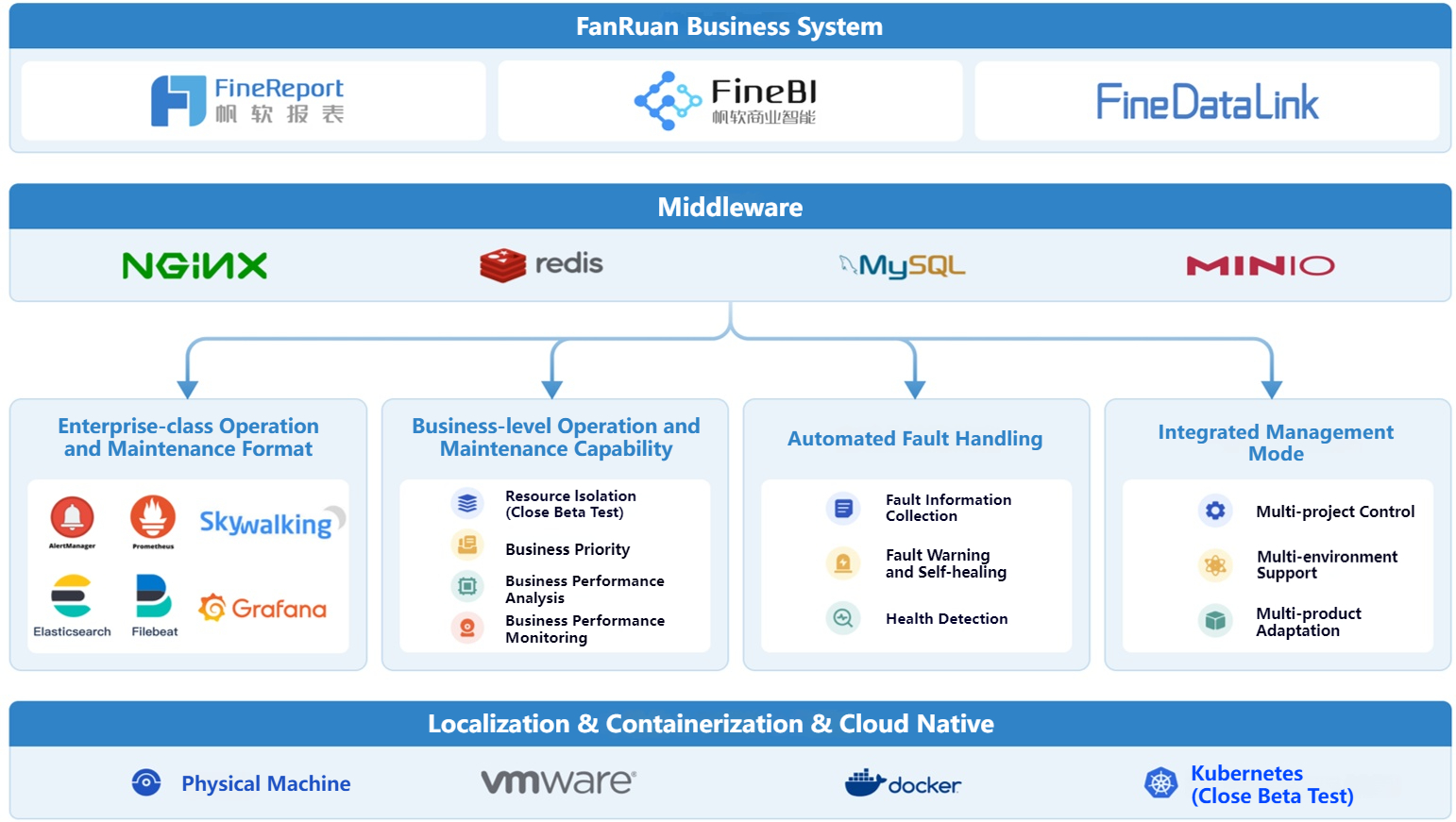Open the Grafana logo
The image size is (1456, 822).
click(x=262, y=608)
